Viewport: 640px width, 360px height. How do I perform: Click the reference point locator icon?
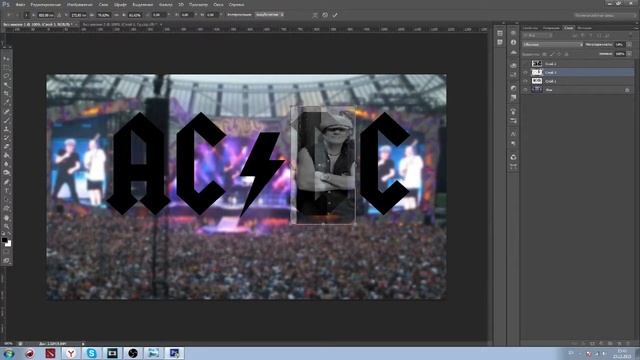(x=27, y=15)
